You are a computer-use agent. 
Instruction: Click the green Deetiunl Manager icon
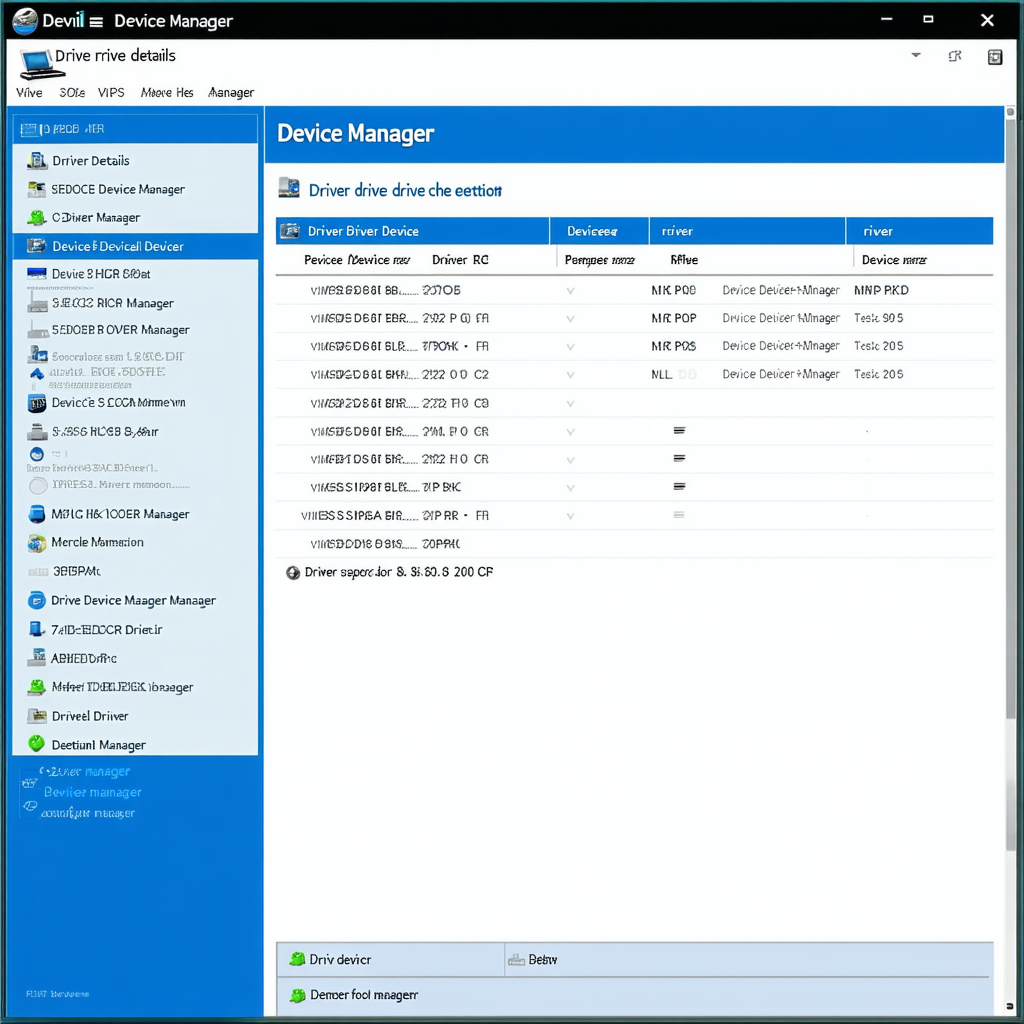pos(37,744)
